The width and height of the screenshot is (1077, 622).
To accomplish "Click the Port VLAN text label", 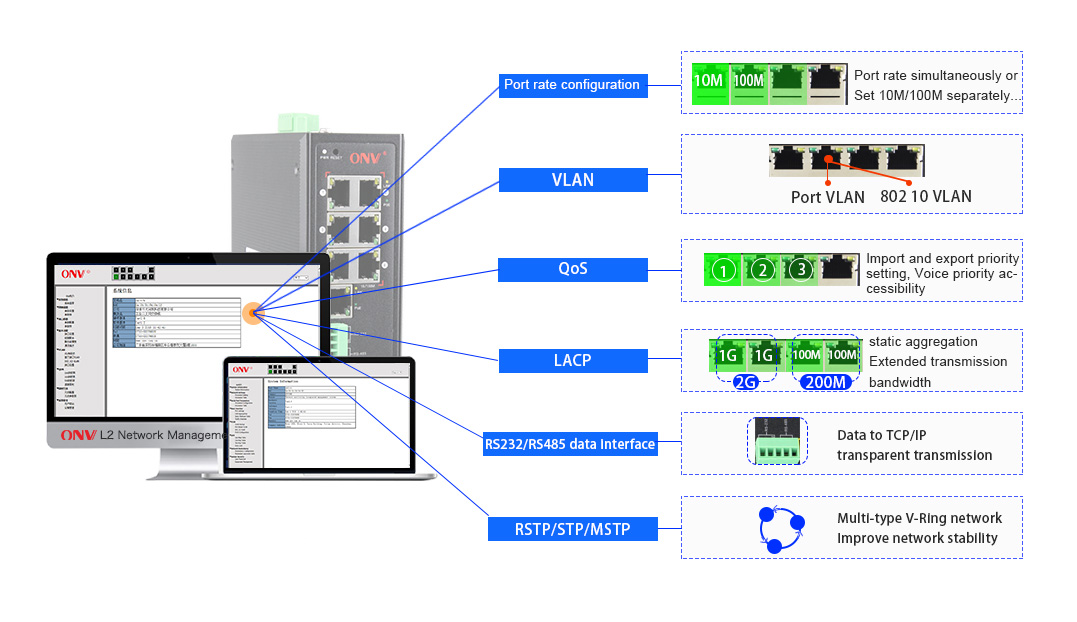I will click(x=827, y=197).
